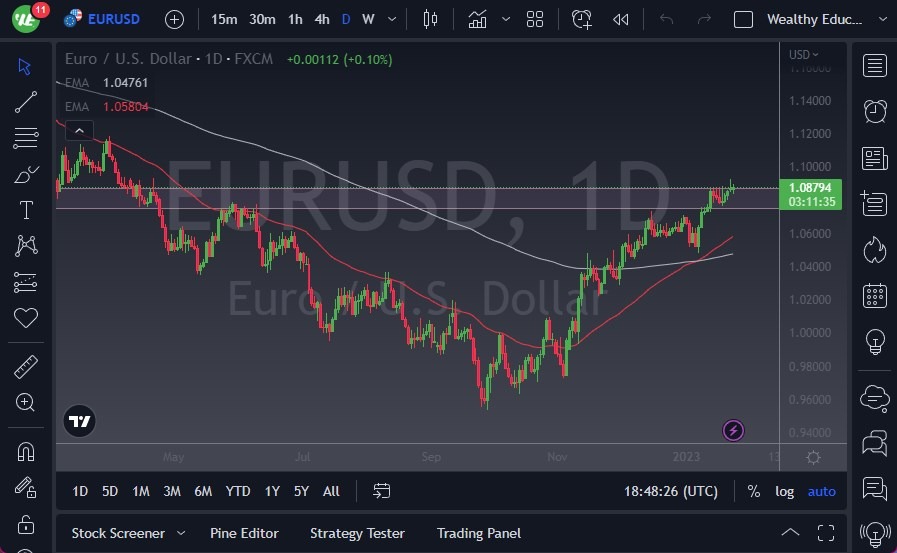897x553 pixels.
Task: Select the weekly W timeframe
Action: pyautogui.click(x=368, y=19)
